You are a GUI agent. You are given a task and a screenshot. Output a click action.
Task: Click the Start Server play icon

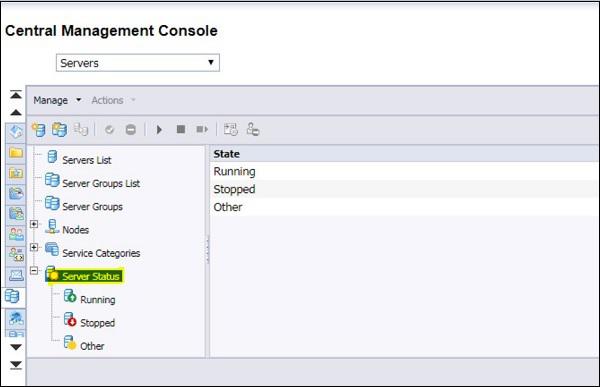pyautogui.click(x=159, y=130)
